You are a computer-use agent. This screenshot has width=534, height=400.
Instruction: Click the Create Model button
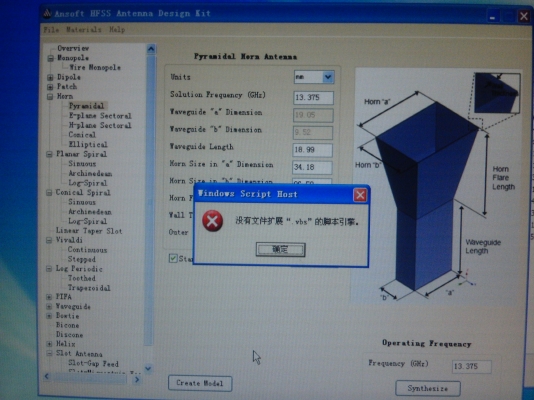click(200, 383)
